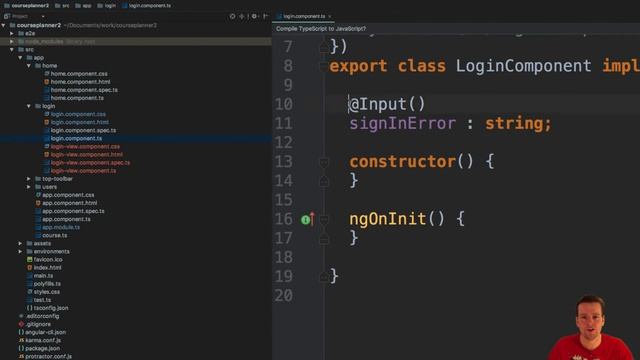This screenshot has width=640, height=360.
Task: Fold the constructor block at line 13
Action: click(x=324, y=162)
